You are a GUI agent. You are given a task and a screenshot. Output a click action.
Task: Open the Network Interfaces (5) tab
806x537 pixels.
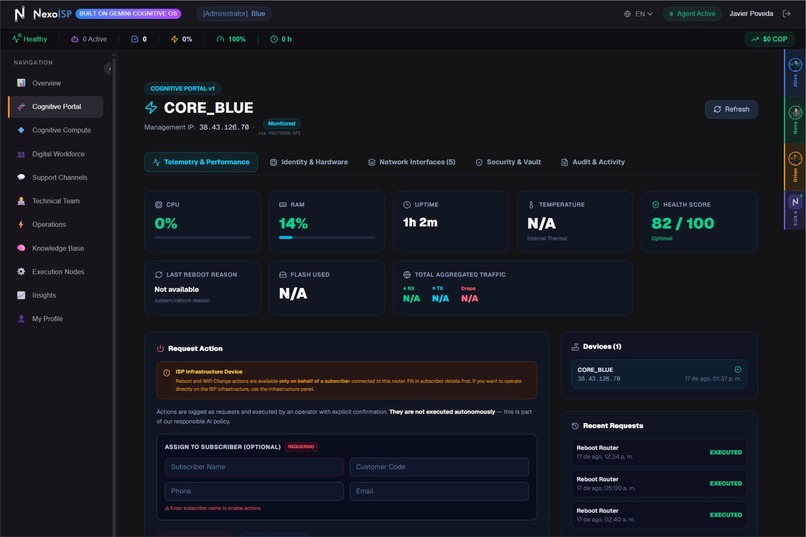412,162
